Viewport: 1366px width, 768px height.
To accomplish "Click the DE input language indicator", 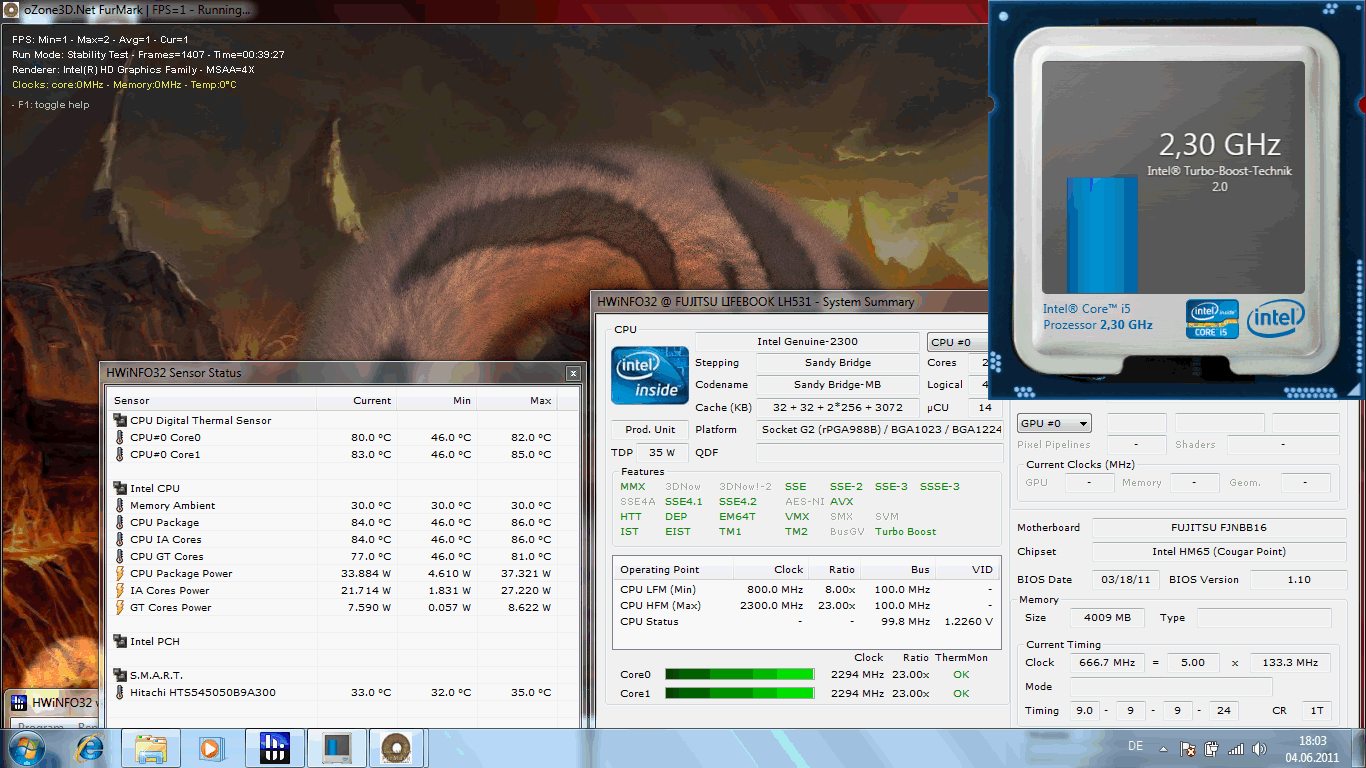I will point(1135,746).
